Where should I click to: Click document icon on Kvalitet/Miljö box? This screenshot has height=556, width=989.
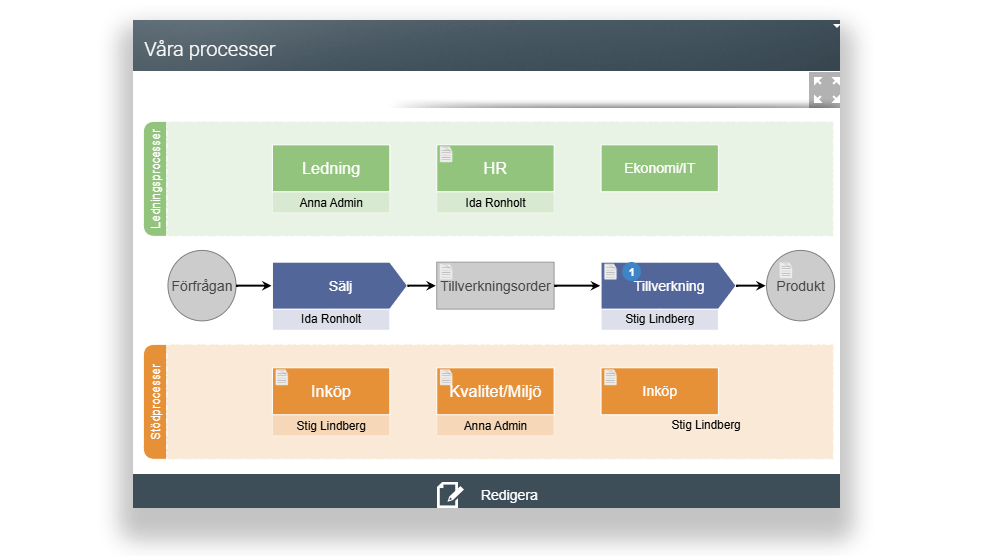click(x=446, y=377)
